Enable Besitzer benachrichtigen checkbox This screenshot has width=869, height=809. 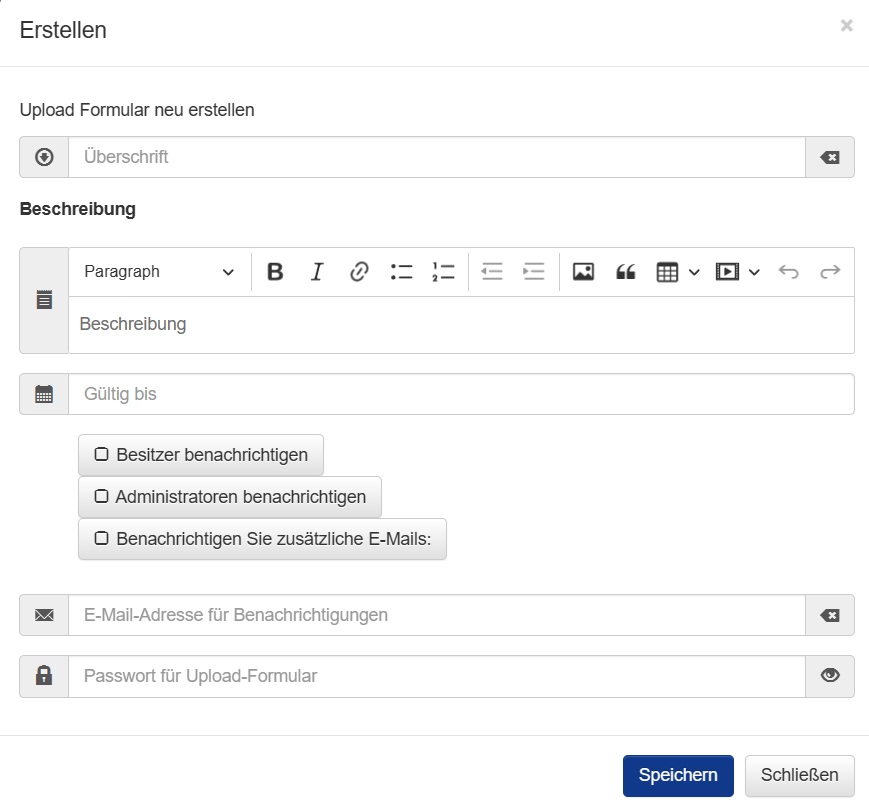(101, 454)
